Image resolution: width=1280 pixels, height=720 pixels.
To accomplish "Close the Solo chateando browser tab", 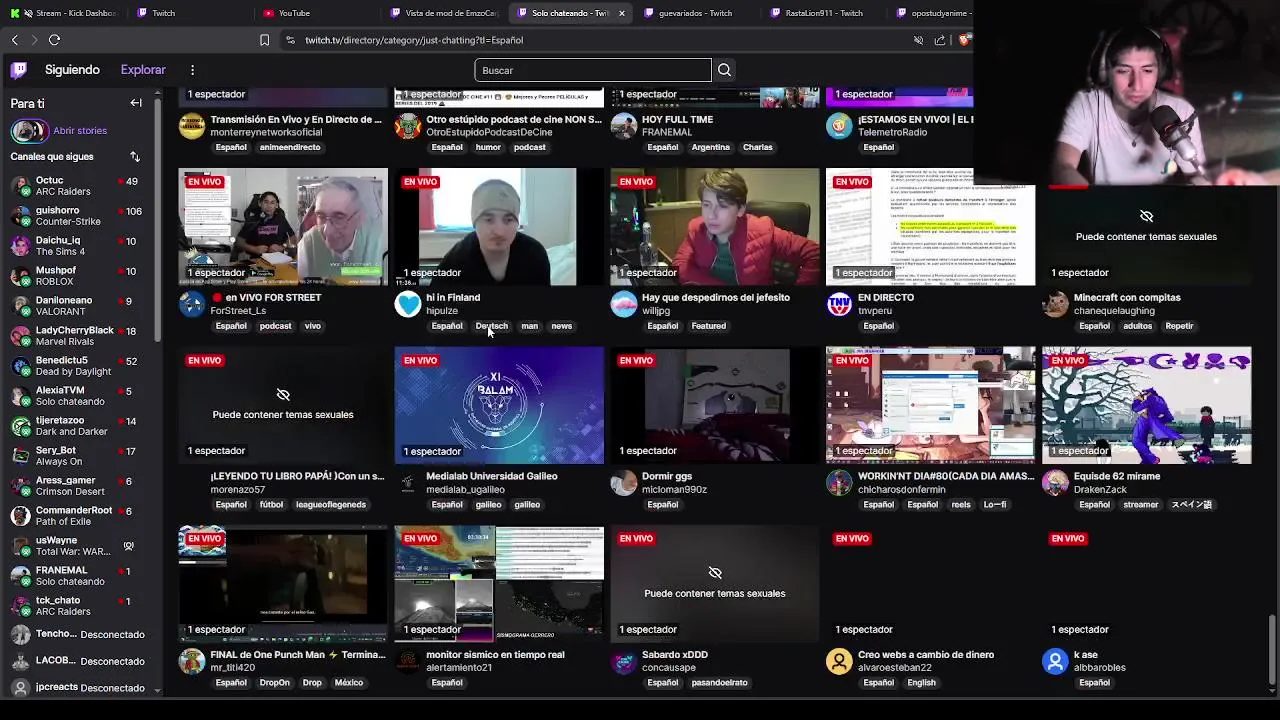I will click(622, 13).
